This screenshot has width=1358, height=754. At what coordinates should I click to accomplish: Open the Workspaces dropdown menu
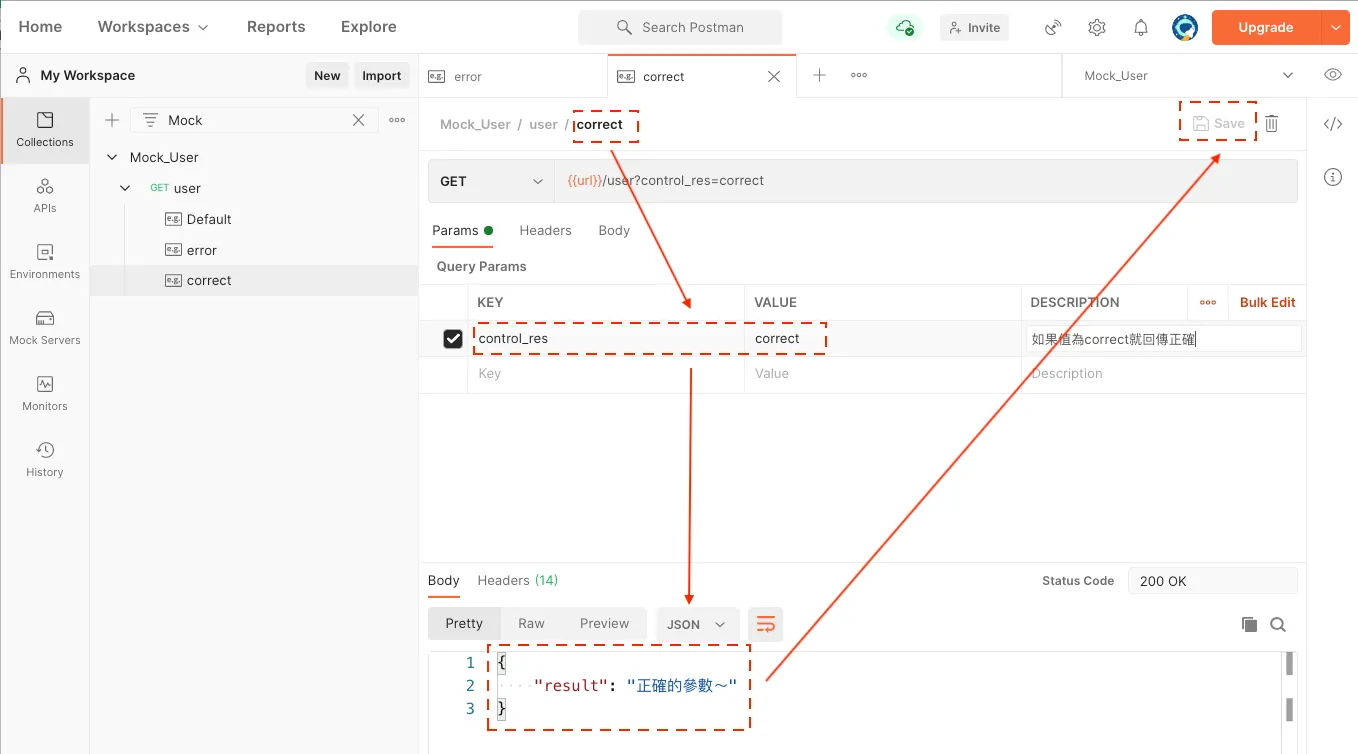coord(153,27)
